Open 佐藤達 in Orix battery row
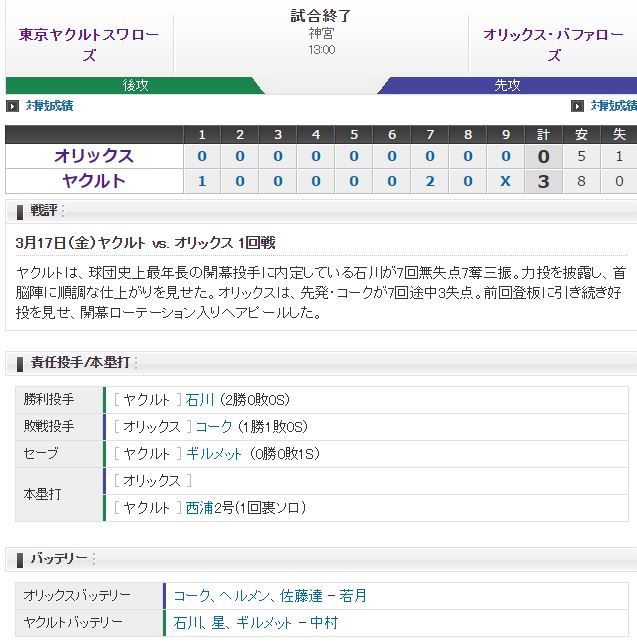637x642 pixels. click(301, 596)
